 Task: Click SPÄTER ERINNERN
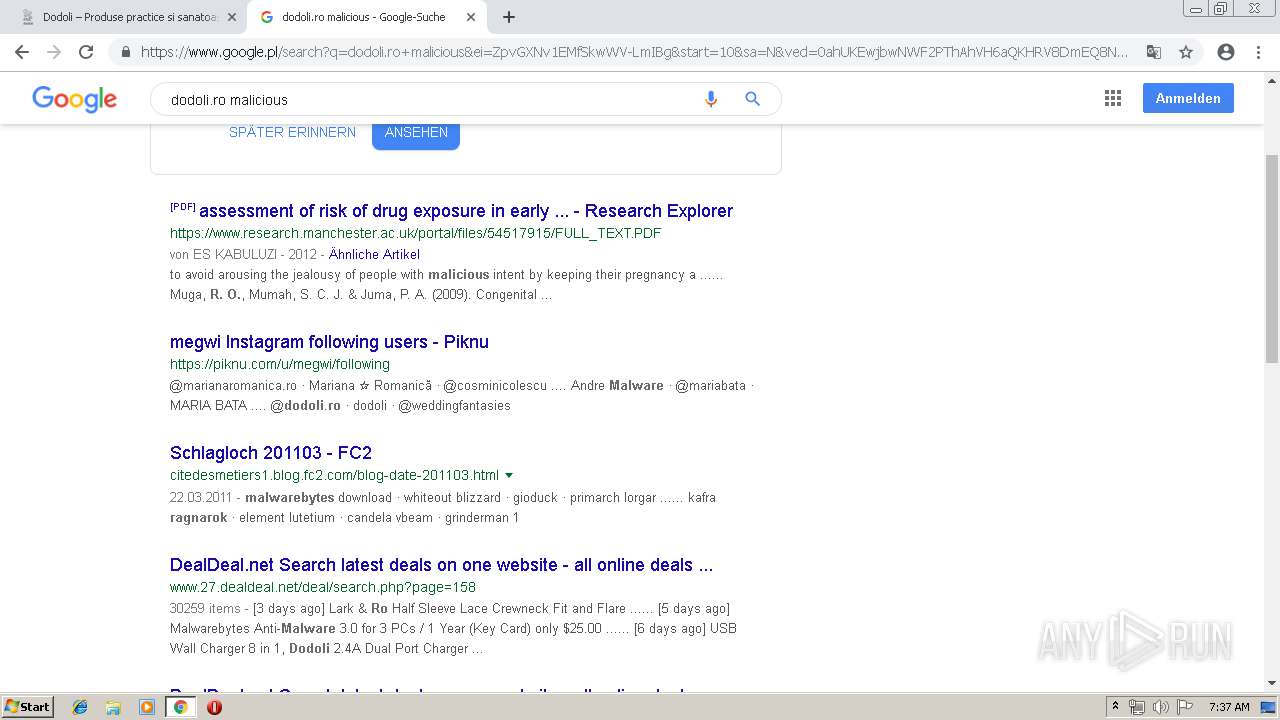click(292, 132)
